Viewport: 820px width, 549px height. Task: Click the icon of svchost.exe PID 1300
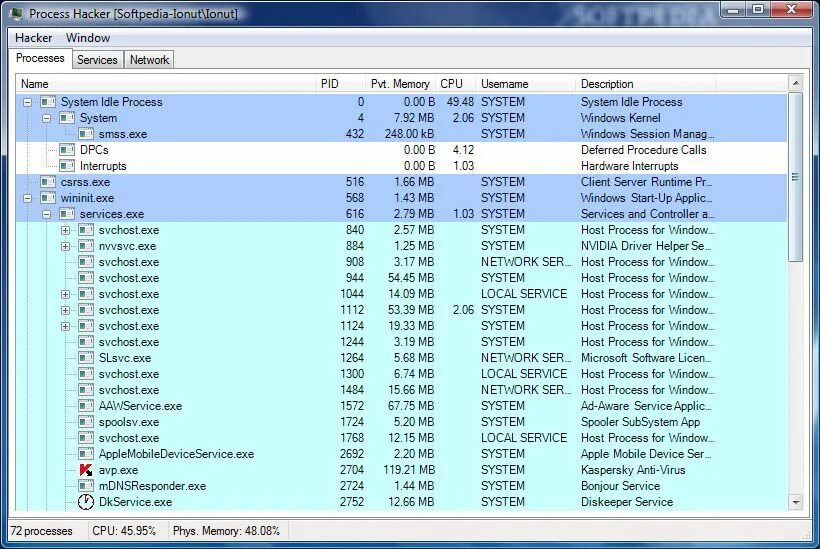point(86,374)
